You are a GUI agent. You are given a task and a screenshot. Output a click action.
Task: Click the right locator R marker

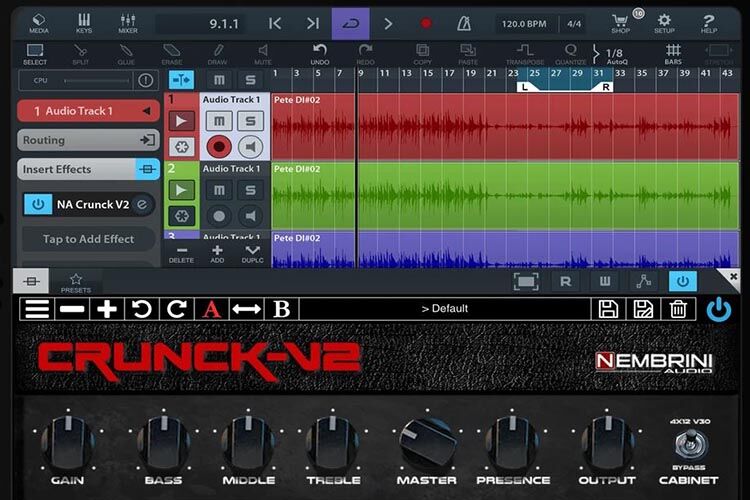coord(605,87)
